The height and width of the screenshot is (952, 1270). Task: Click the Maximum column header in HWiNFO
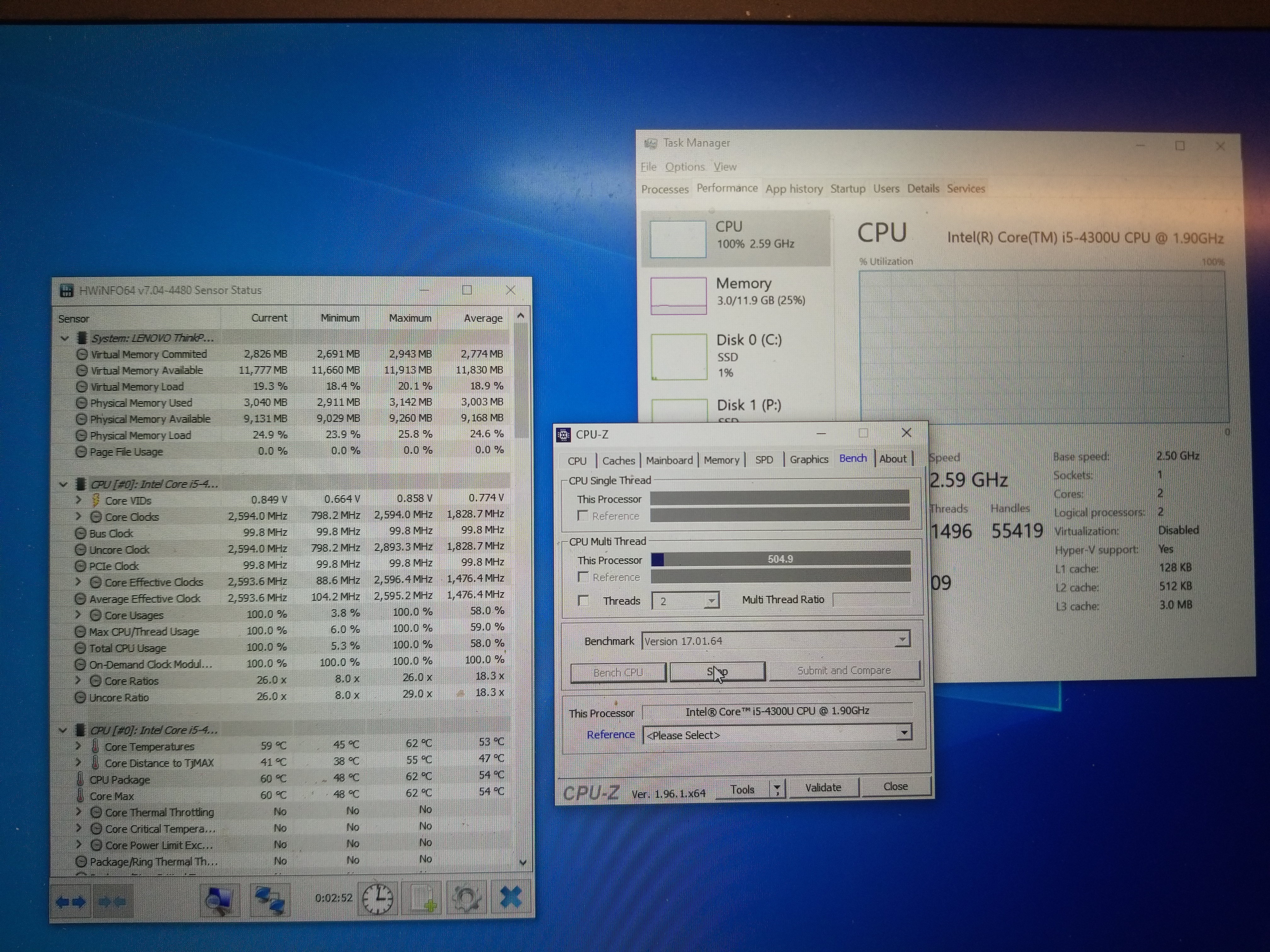(410, 319)
